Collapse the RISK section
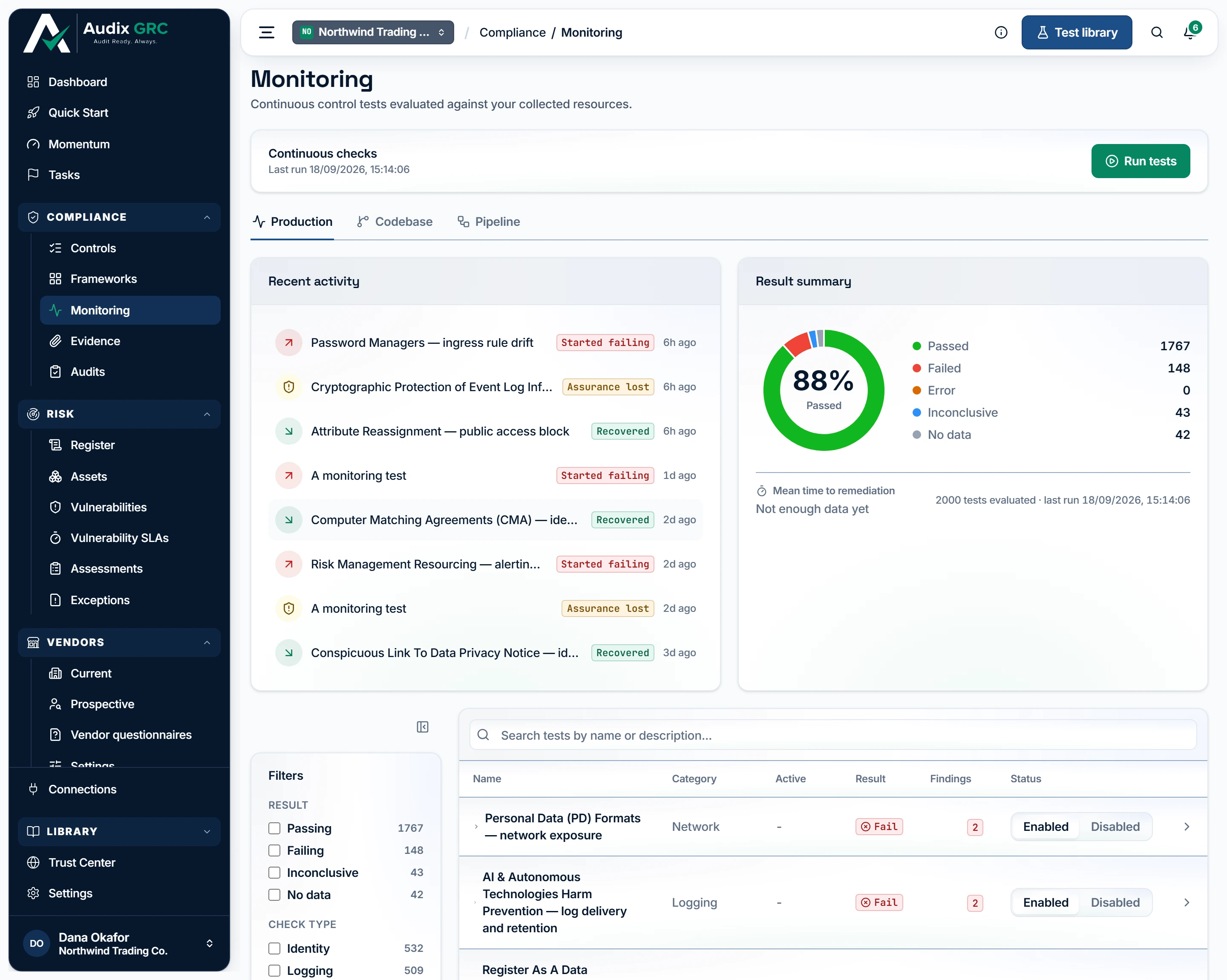Image resolution: width=1227 pixels, height=980 pixels. [119, 414]
